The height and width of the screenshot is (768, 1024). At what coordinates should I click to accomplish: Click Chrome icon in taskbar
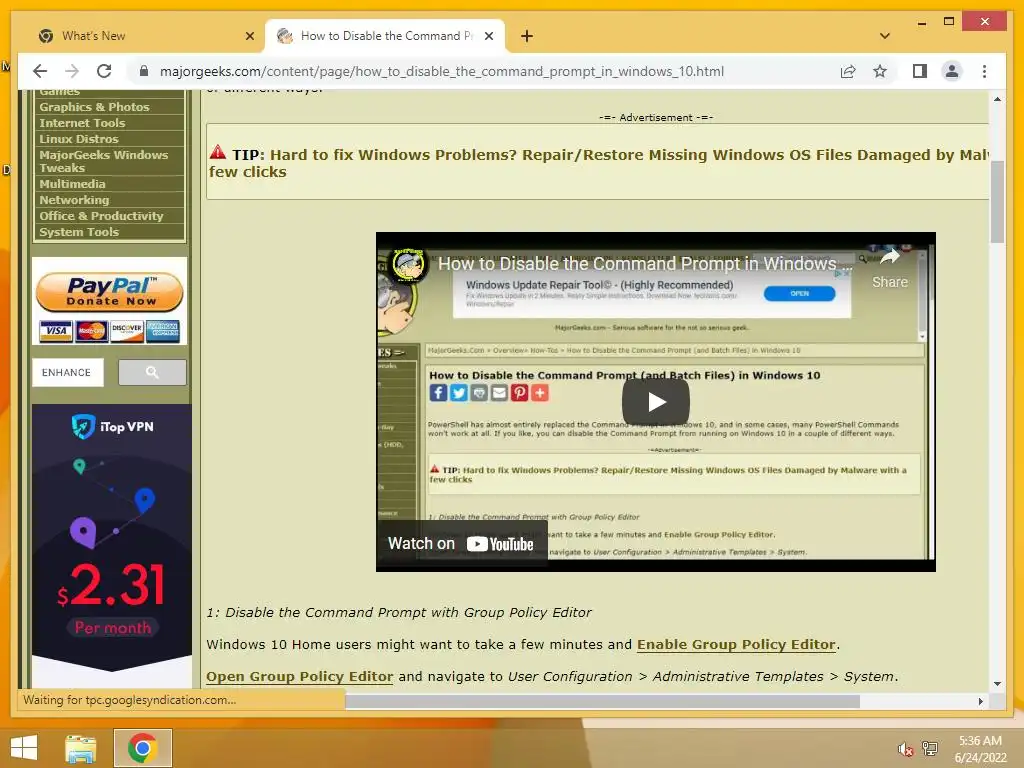142,748
